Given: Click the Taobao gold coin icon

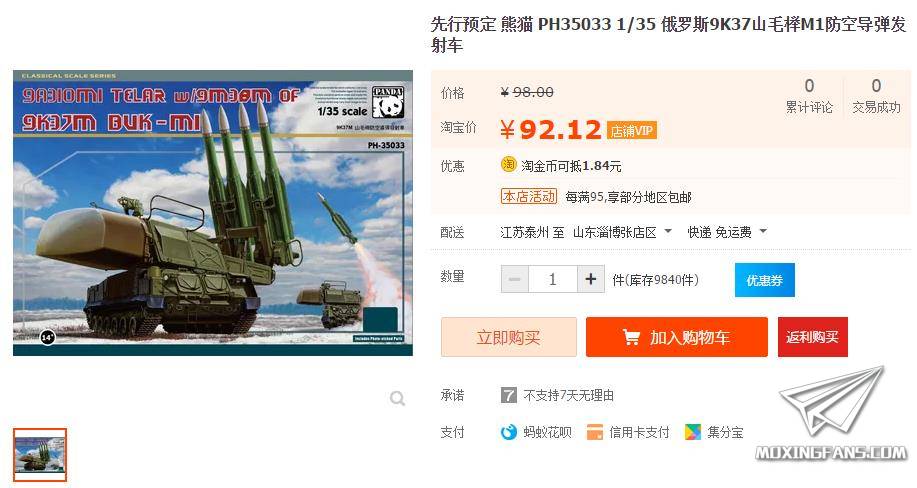Looking at the screenshot, I should click(x=509, y=164).
